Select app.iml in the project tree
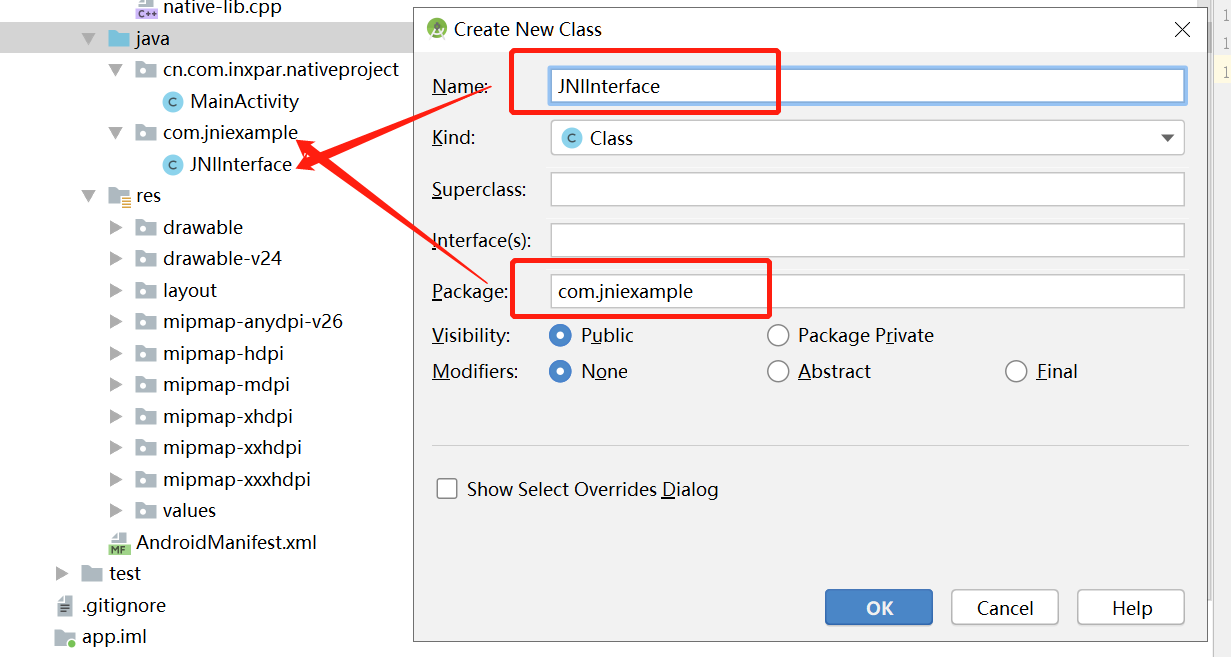Viewport: 1231px width, 657px height. click(115, 637)
